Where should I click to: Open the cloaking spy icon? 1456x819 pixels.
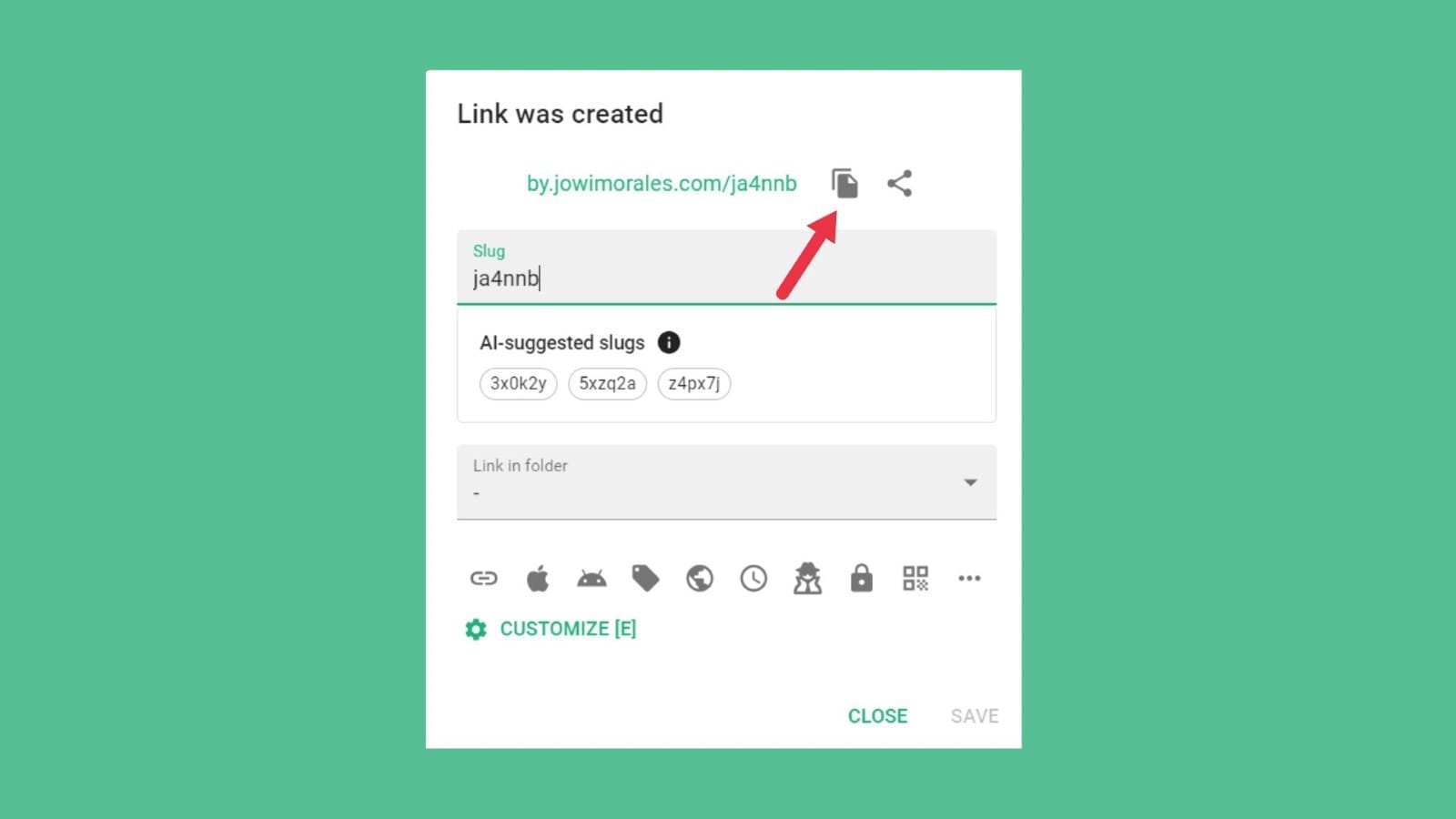807,579
